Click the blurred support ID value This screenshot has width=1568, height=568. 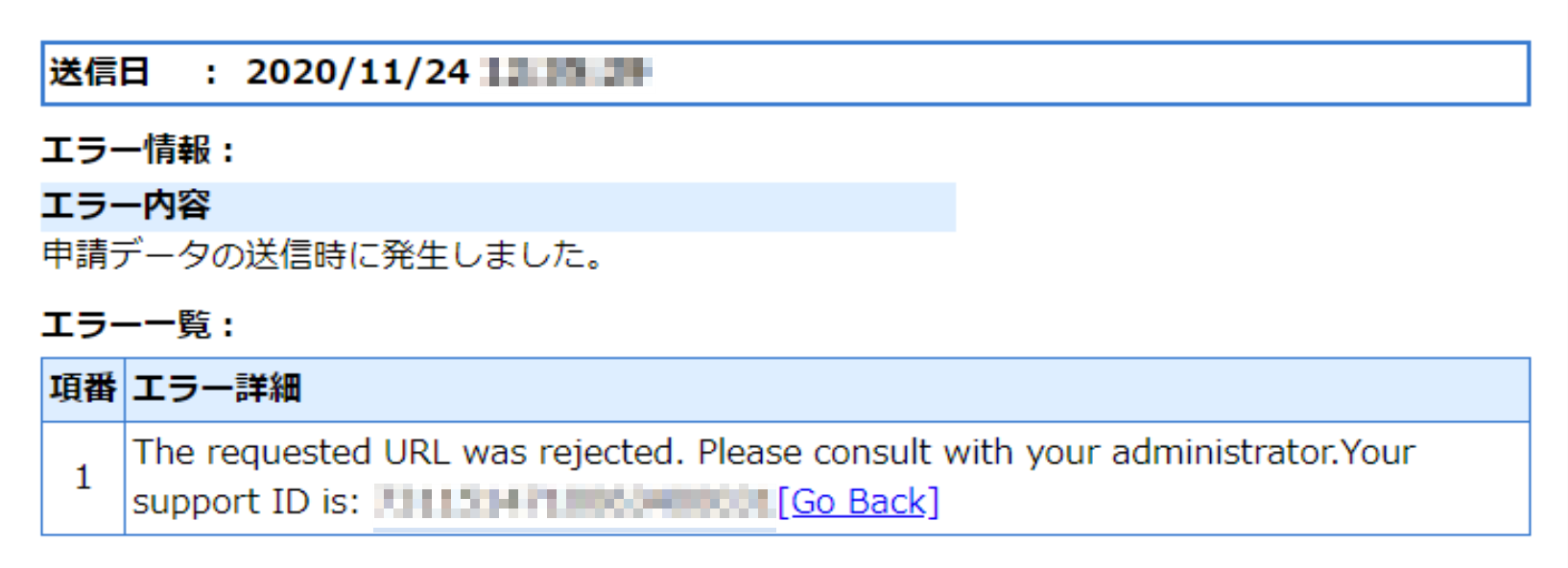point(575,502)
